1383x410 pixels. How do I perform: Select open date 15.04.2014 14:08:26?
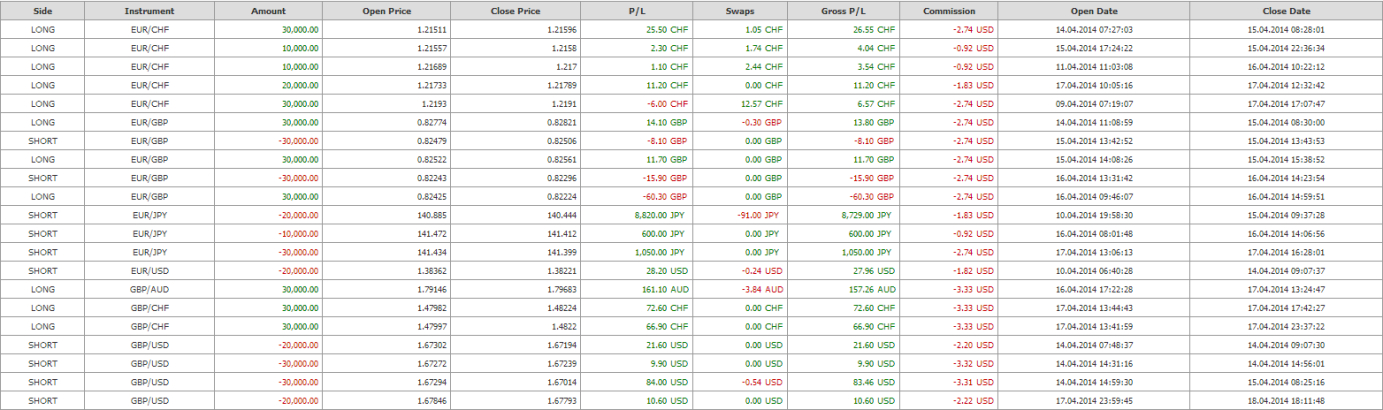[x=1094, y=159]
